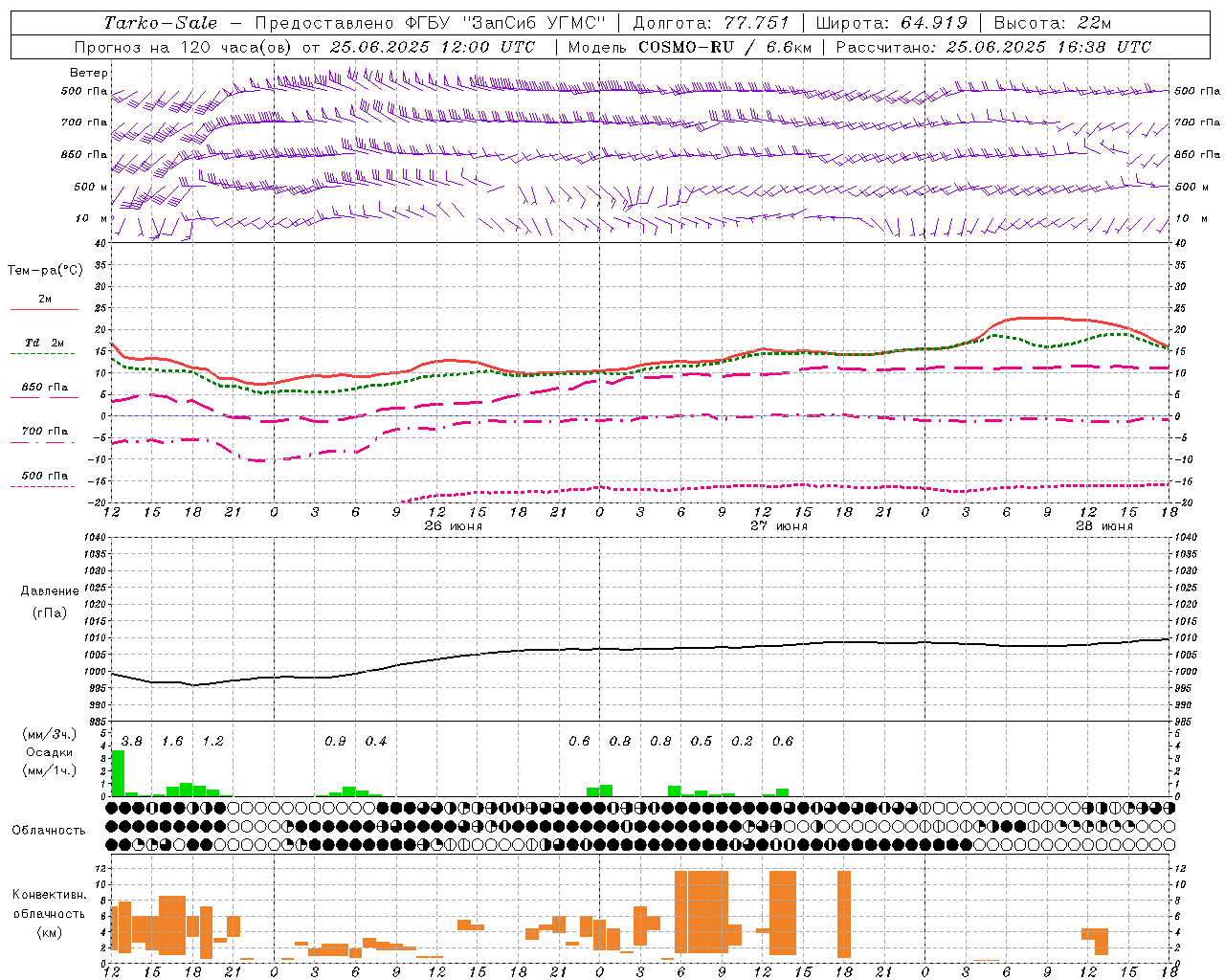
Task: Click the Давление pressure panel label
Action: 50,591
